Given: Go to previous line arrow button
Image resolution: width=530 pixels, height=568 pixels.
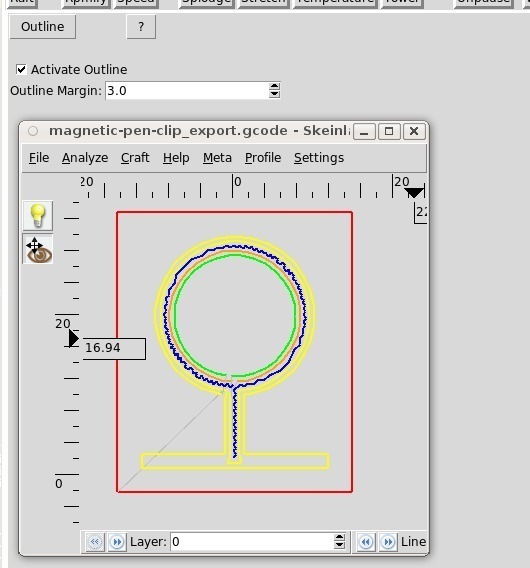Looking at the screenshot, I should (366, 542).
